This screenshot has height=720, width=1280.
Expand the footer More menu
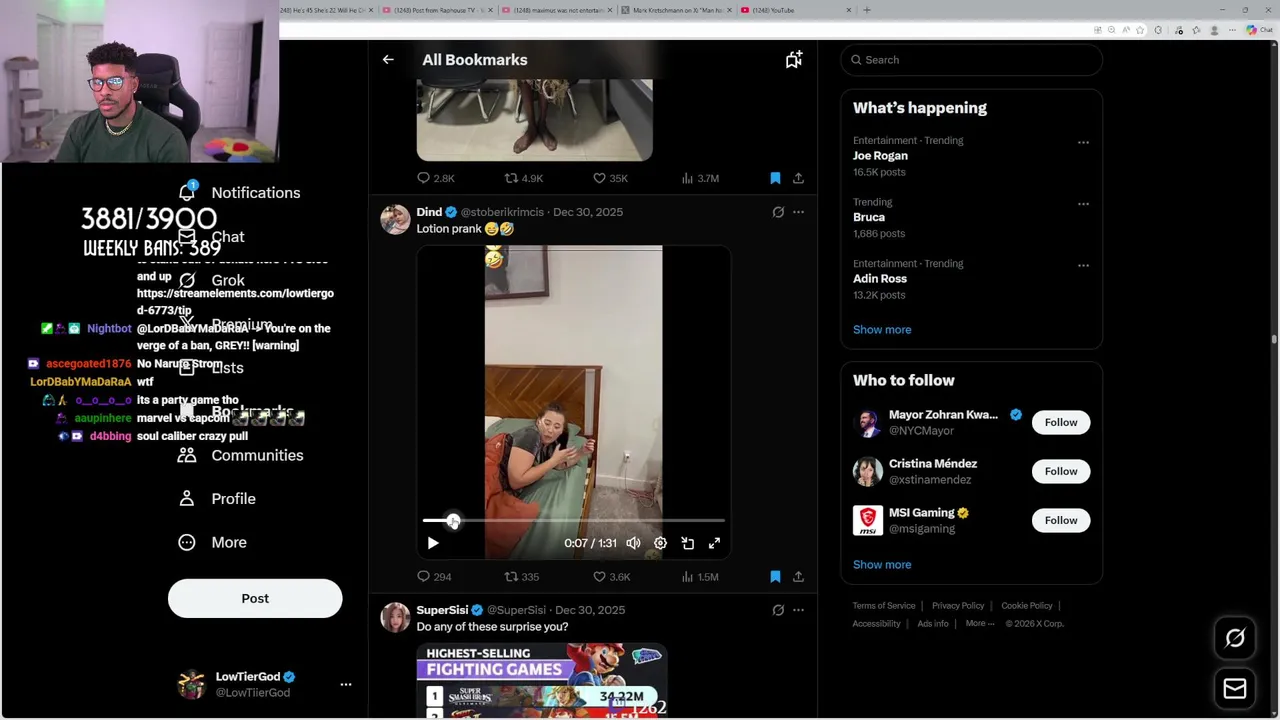point(980,624)
